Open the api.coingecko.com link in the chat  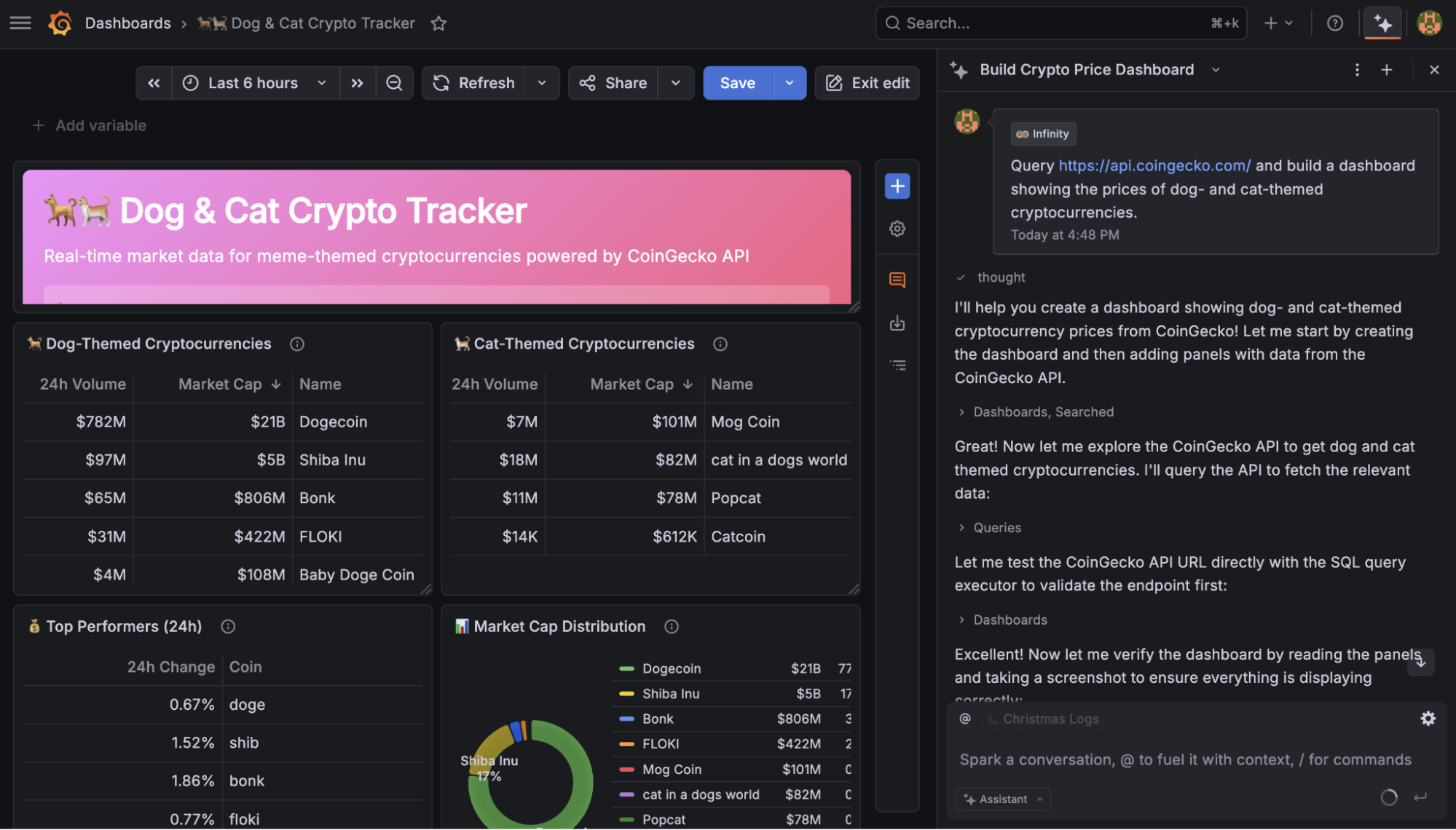pos(1154,165)
